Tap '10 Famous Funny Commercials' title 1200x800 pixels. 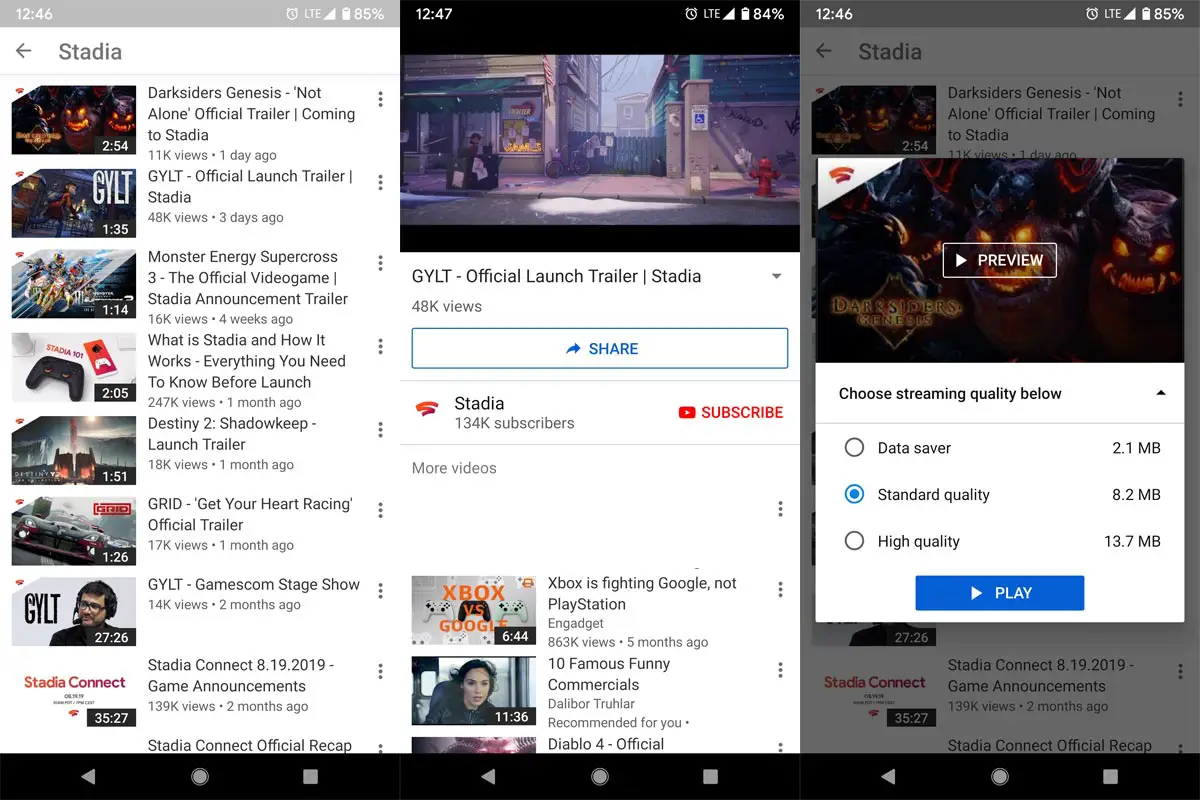tap(609, 674)
